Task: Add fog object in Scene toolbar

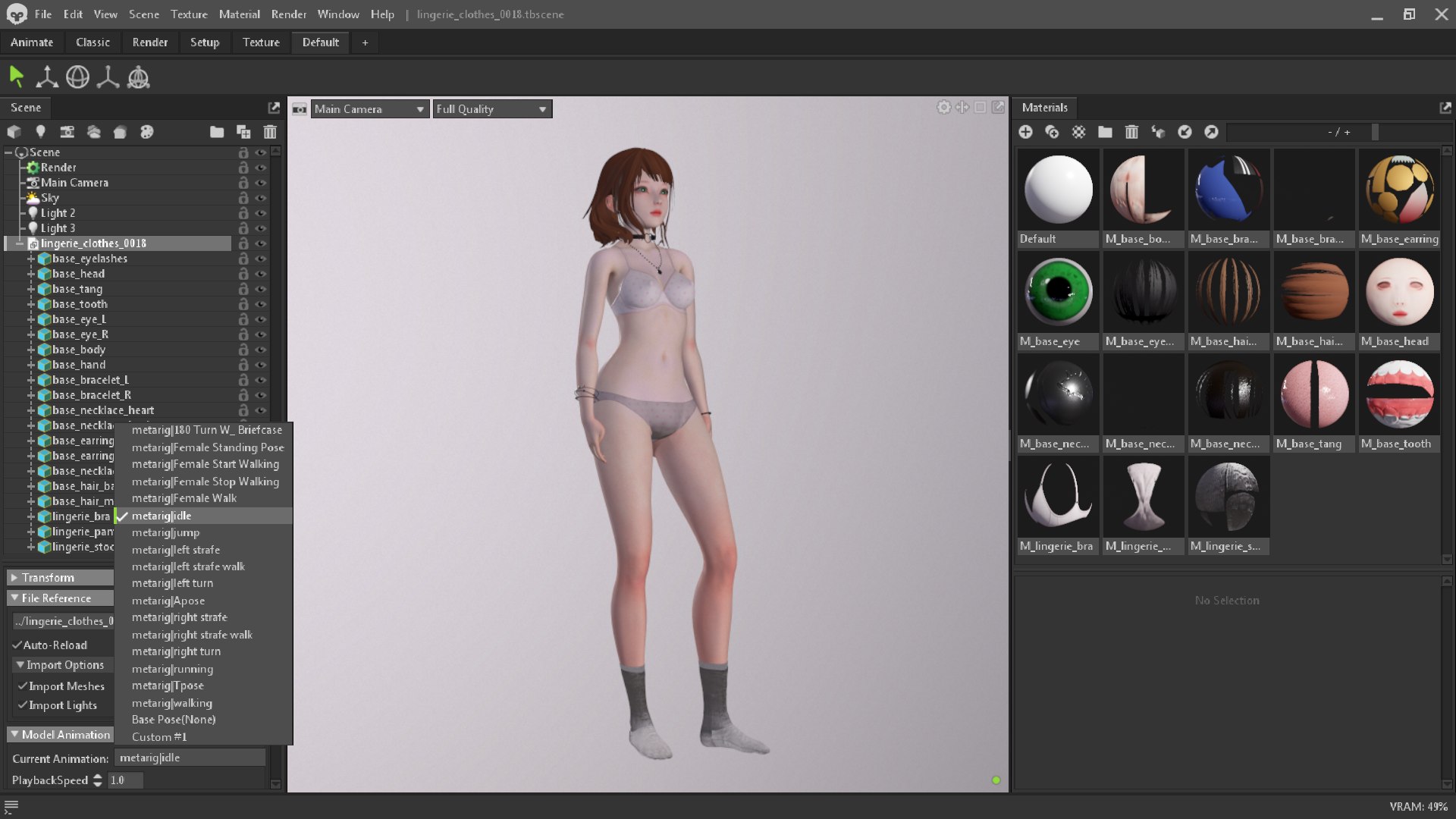Action: tap(93, 132)
